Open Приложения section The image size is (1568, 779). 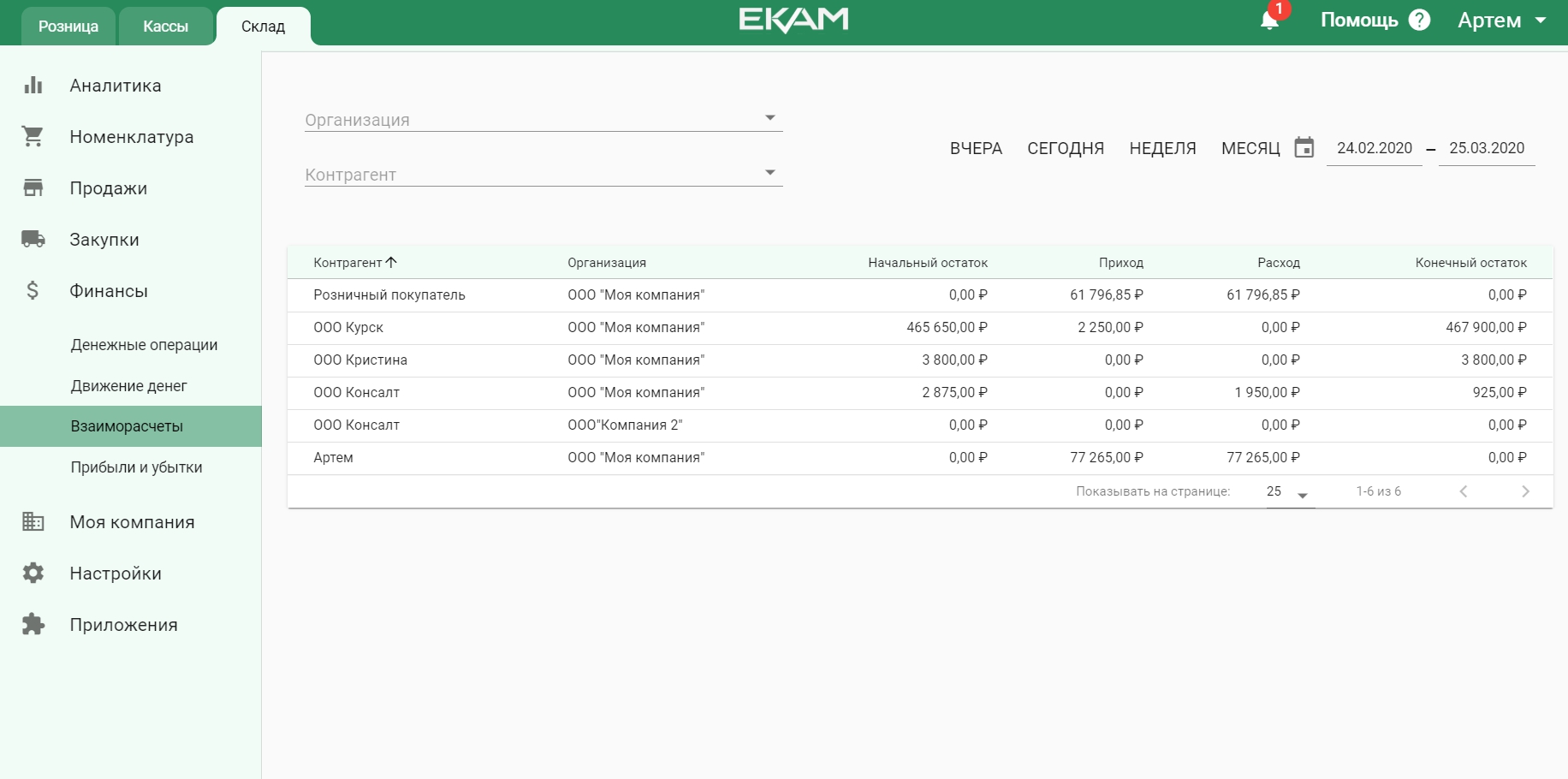click(124, 625)
